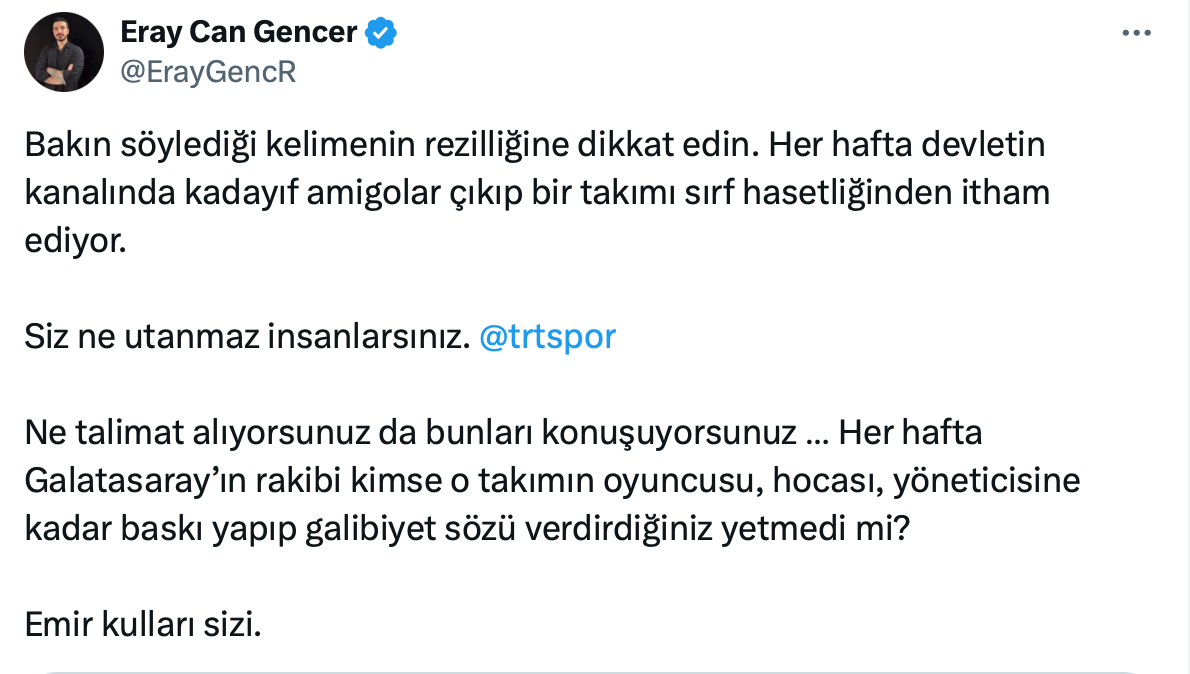1190x674 pixels.
Task: Open Eray Can Gencer's profile picture
Action: [x=63, y=51]
